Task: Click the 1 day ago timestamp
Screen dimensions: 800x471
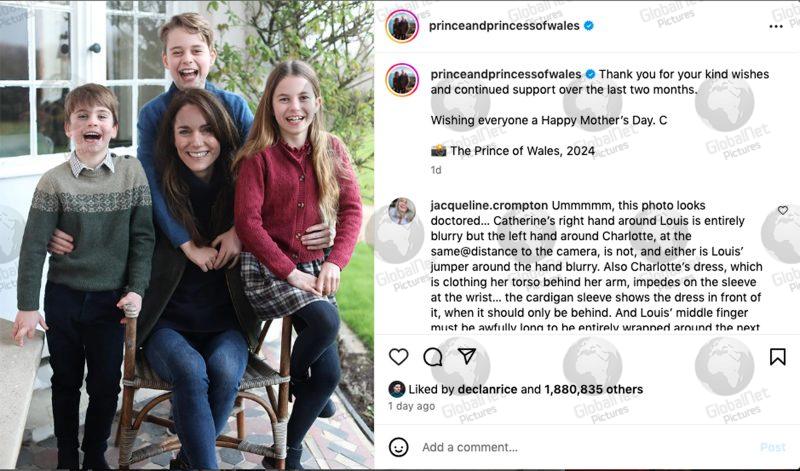Action: [411, 406]
